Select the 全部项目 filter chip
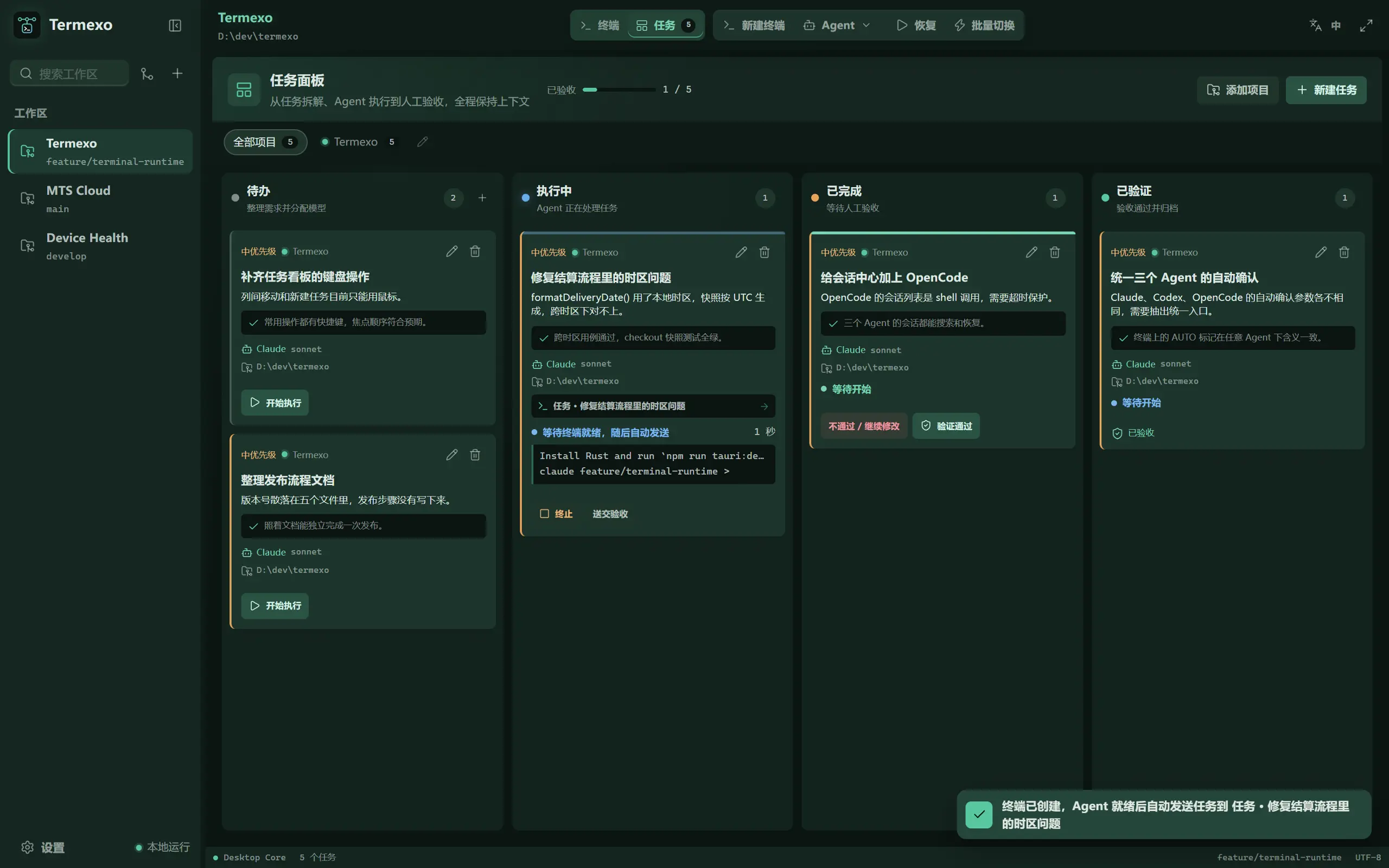1389x868 pixels. (x=265, y=142)
